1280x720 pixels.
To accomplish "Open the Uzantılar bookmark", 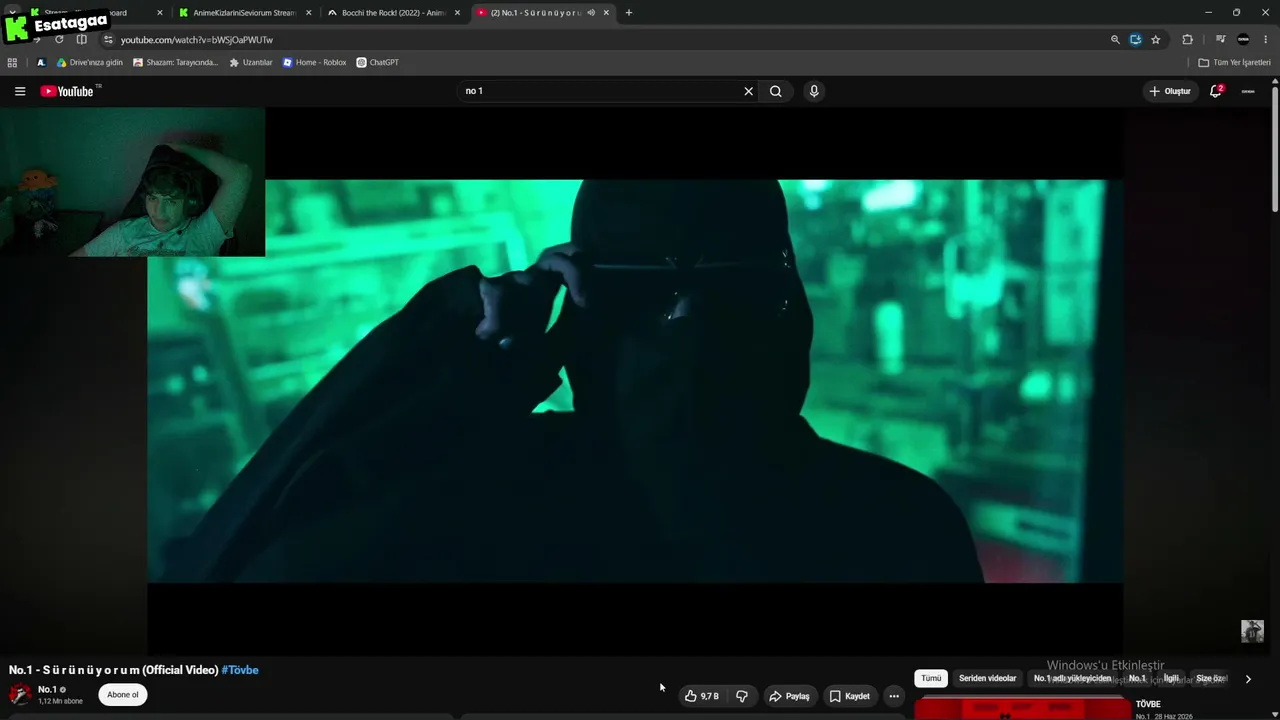I will click(x=251, y=62).
